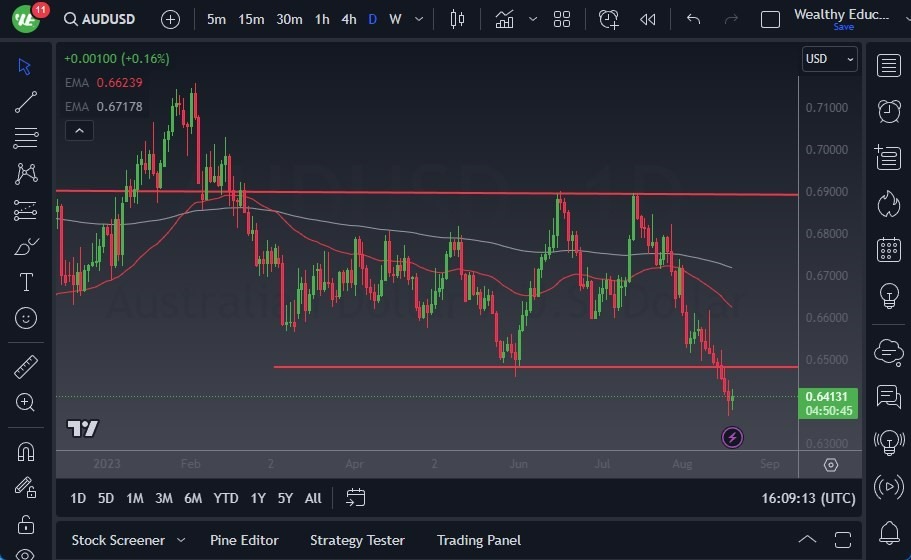Open the layout setup square button
Viewport: 911px width, 560px height.
click(770, 19)
